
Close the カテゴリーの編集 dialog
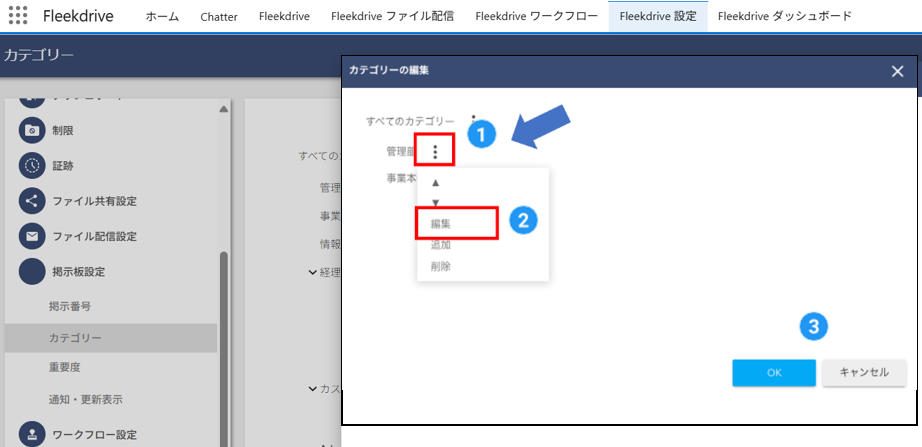897,72
